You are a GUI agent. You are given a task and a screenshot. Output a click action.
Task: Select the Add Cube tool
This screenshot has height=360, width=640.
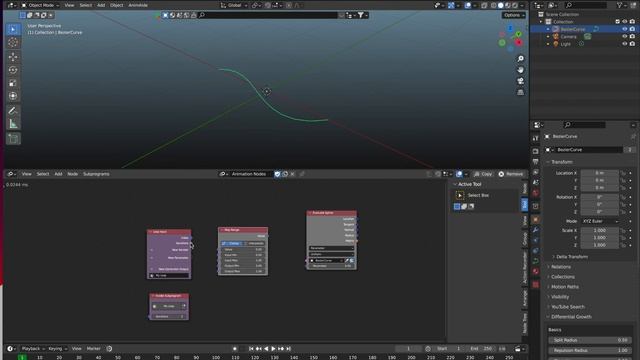click(13, 139)
